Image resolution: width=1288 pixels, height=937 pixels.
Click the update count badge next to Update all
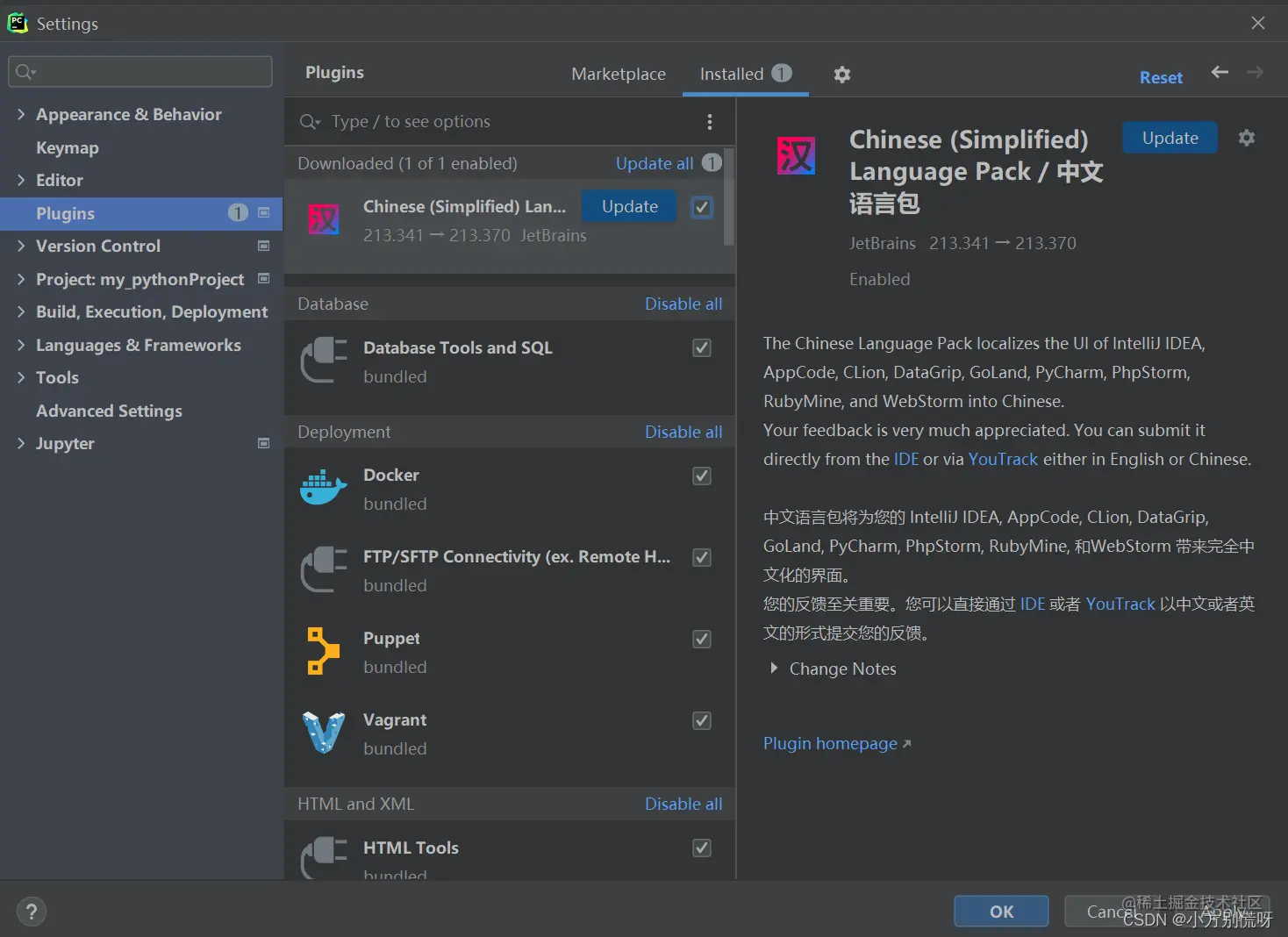(712, 163)
